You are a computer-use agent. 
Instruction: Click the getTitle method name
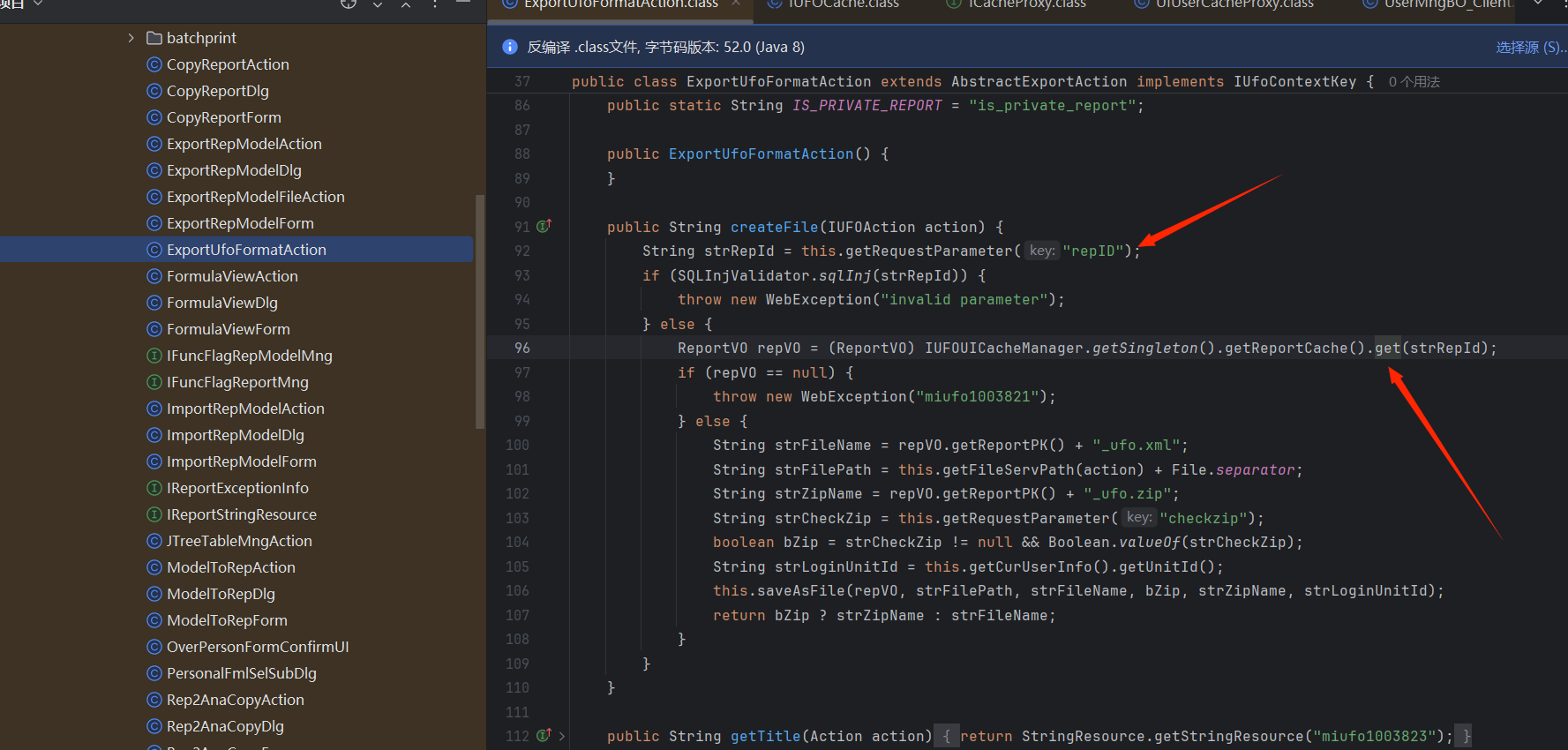(x=765, y=736)
